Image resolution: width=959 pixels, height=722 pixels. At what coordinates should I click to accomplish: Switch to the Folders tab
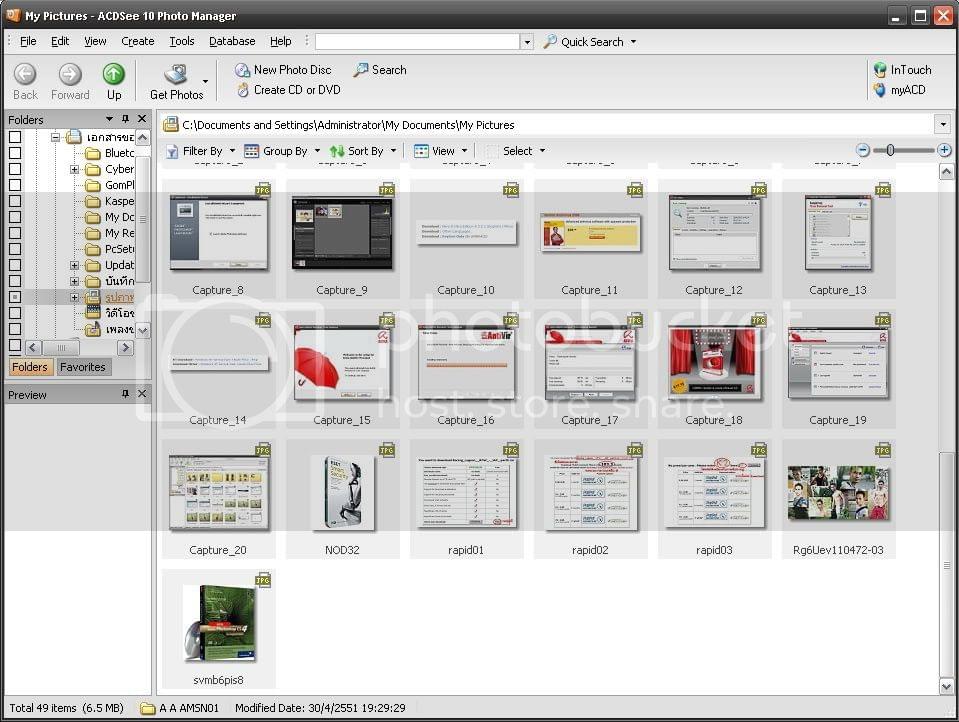[30, 367]
